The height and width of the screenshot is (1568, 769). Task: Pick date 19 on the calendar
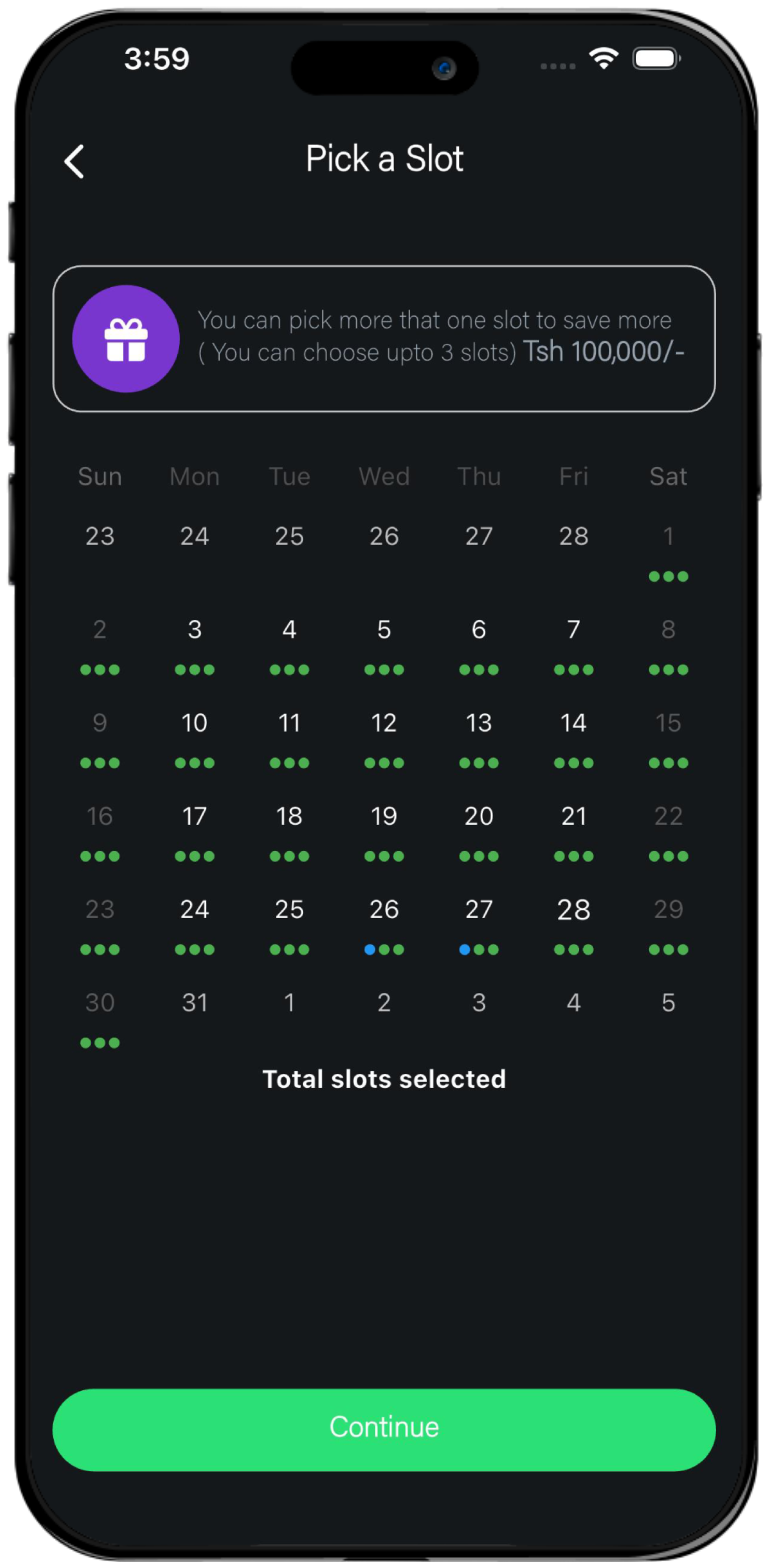click(x=384, y=816)
